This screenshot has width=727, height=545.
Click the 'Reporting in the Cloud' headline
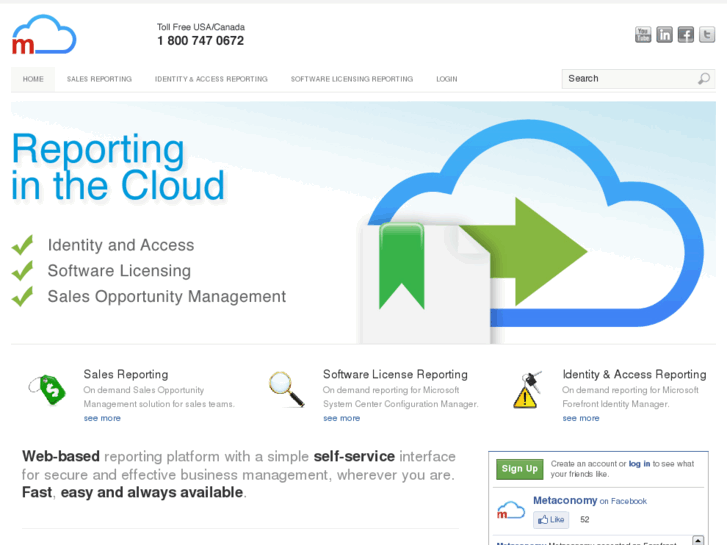(118, 167)
